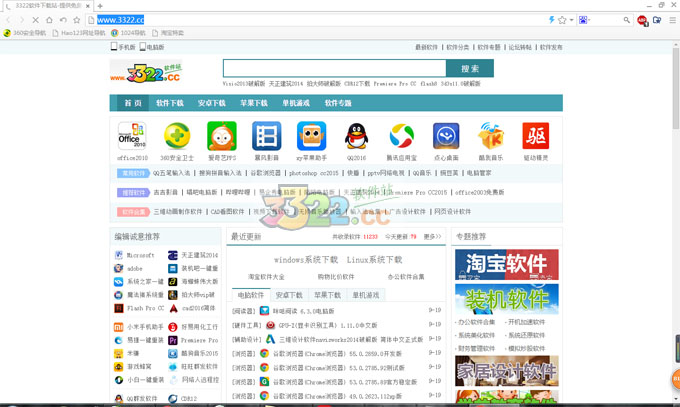Image resolution: width=680 pixels, height=407 pixels.
Task: Open 360安全导航 bookmark
Action: 25,33
